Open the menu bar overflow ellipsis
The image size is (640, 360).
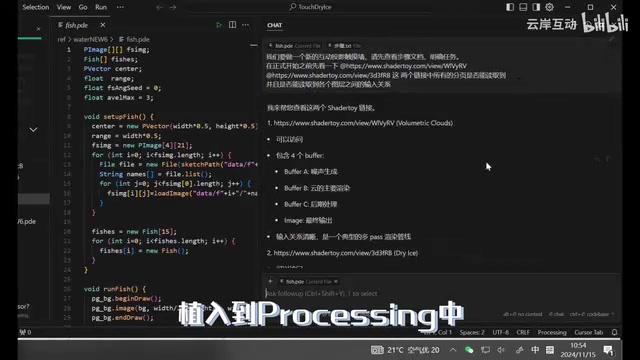click(120, 7)
